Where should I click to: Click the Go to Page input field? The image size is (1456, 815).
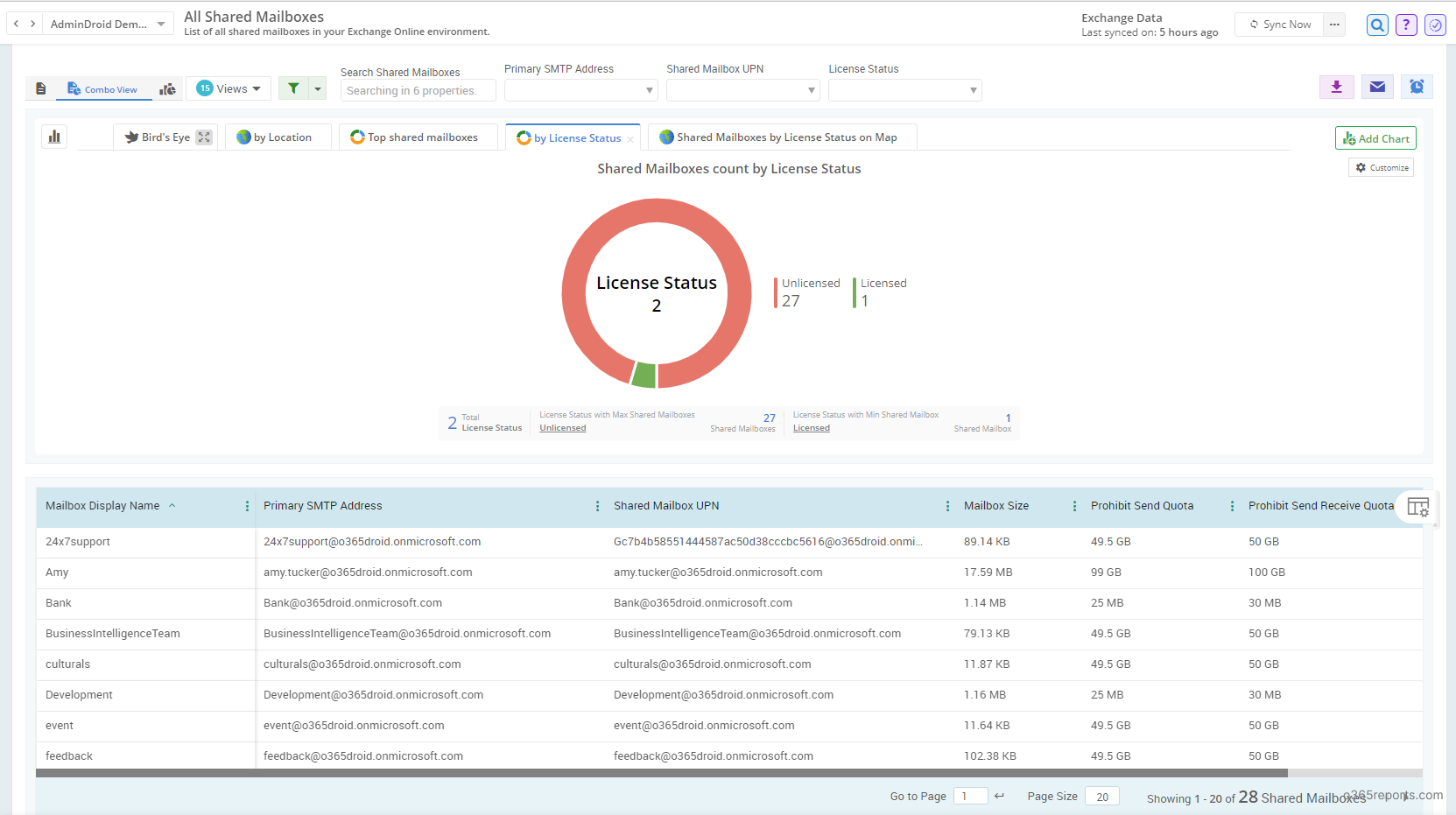tap(970, 796)
